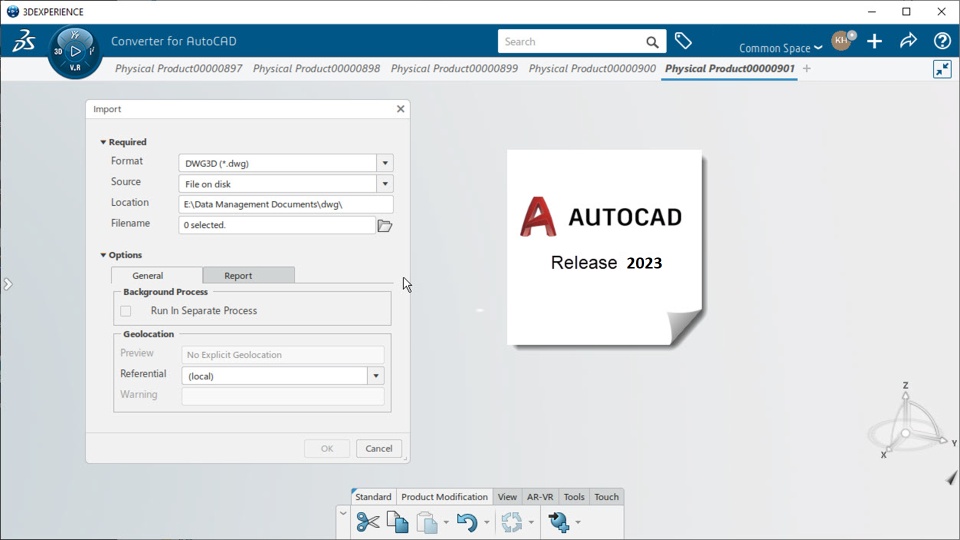
Task: Click the Filename field
Action: click(x=277, y=225)
